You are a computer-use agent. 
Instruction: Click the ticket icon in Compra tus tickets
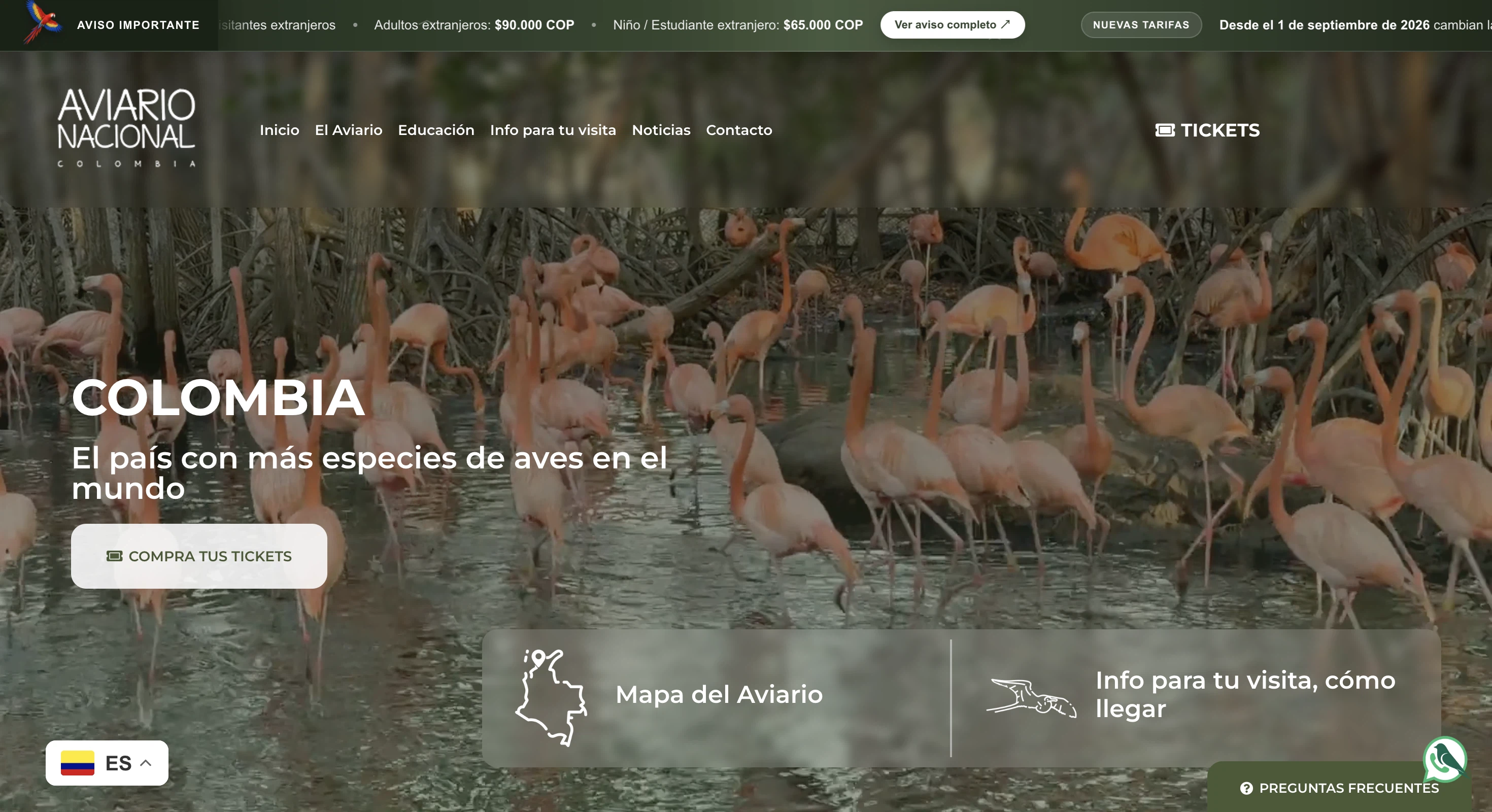click(x=114, y=556)
